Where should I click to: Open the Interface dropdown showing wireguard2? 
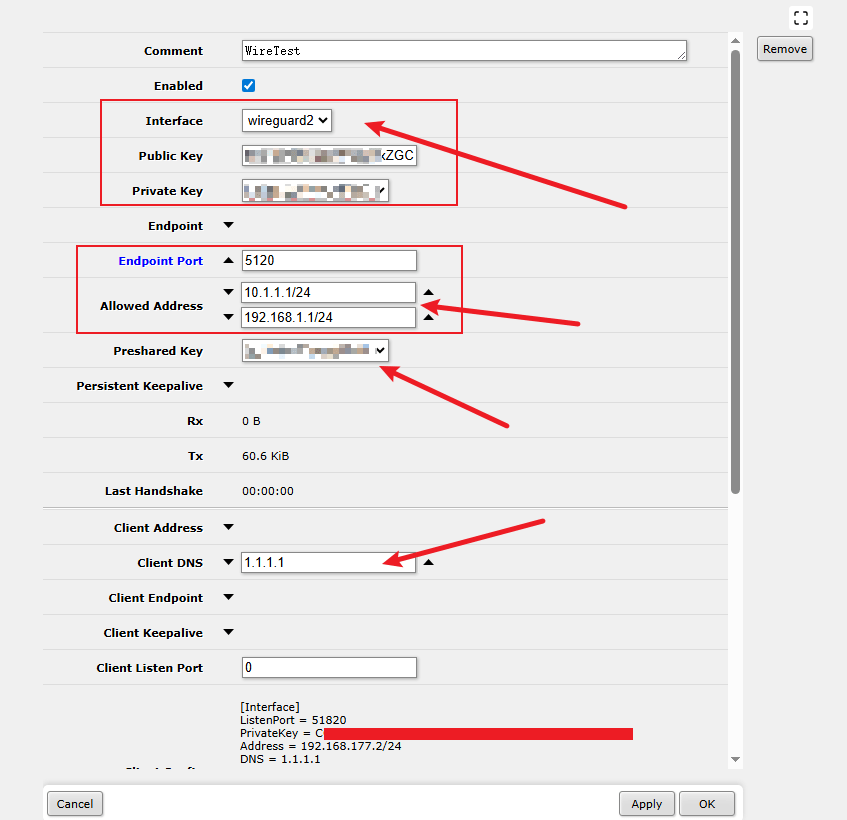286,121
